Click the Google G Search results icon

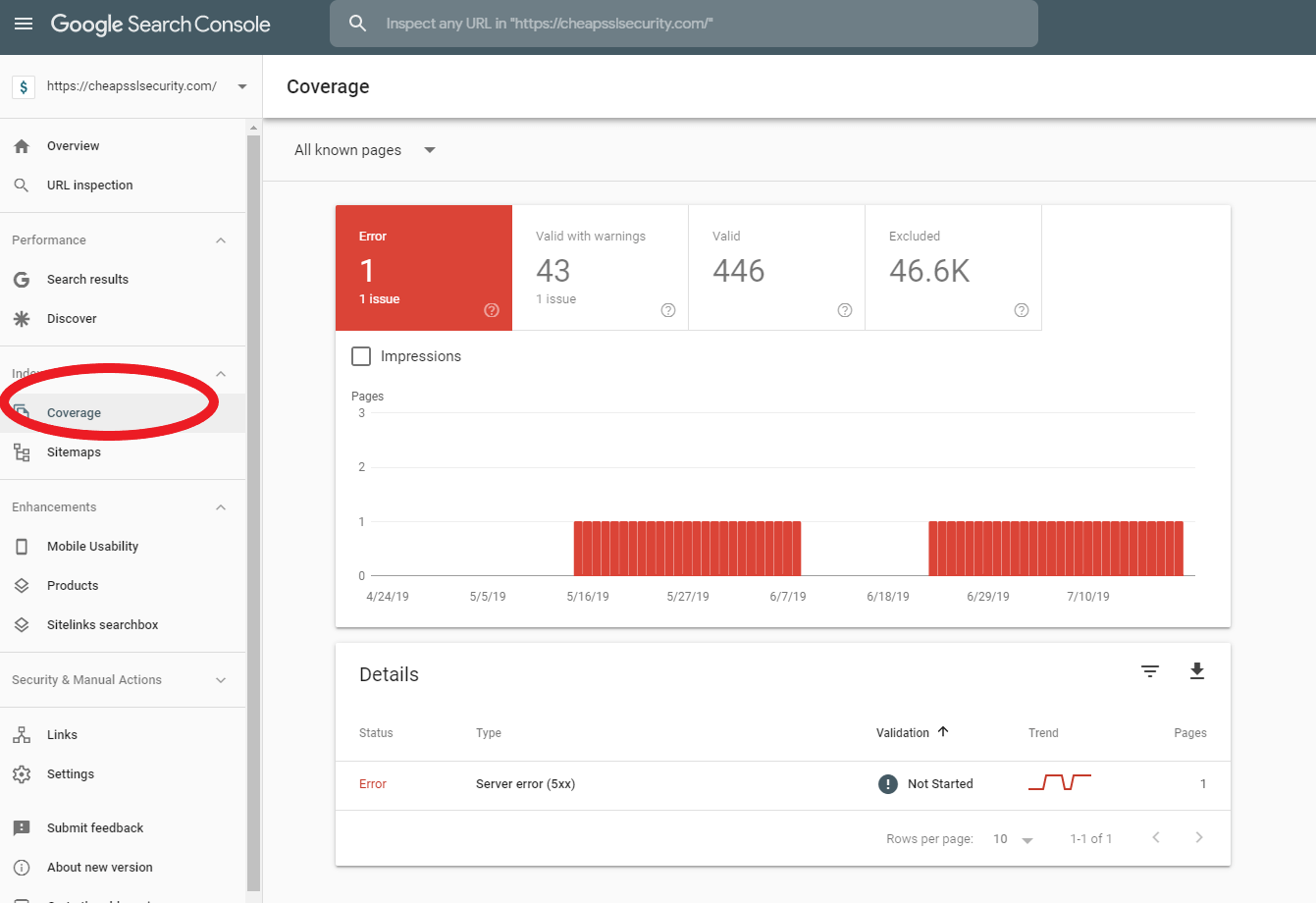[x=22, y=280]
